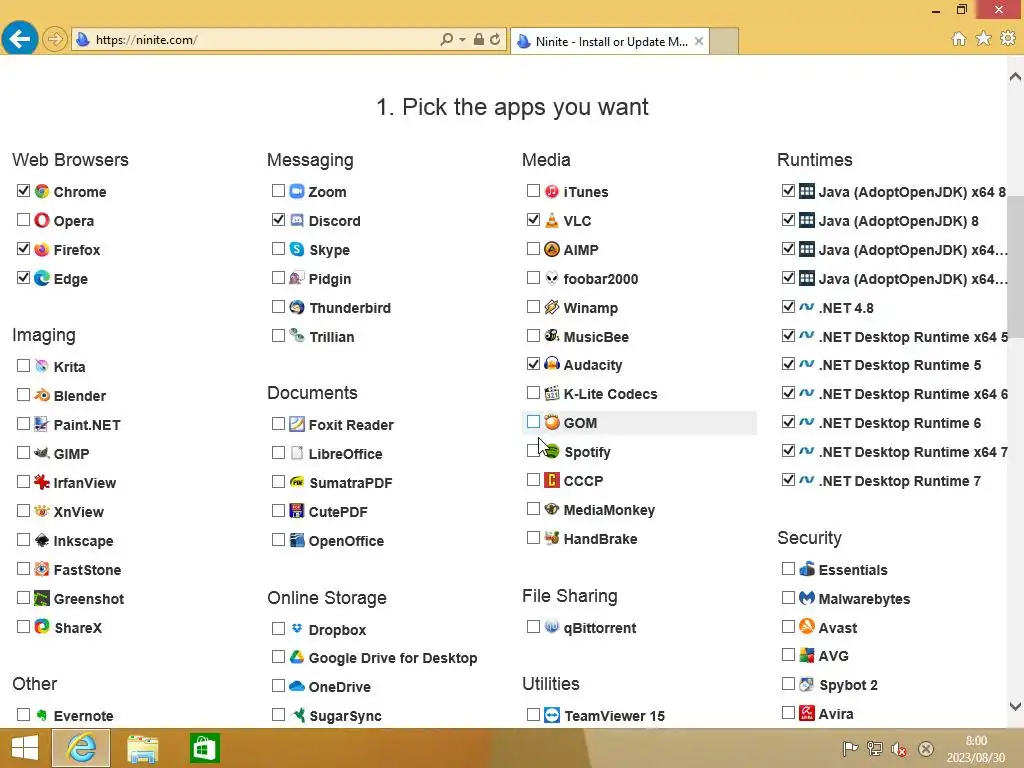Uncheck the Audacity checkbox

[534, 364]
